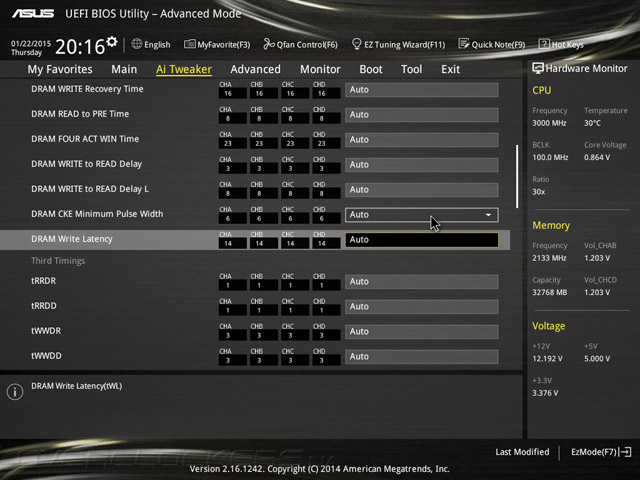This screenshot has width=640, height=480.
Task: Click the Hardware Monitor display icon
Action: (538, 69)
